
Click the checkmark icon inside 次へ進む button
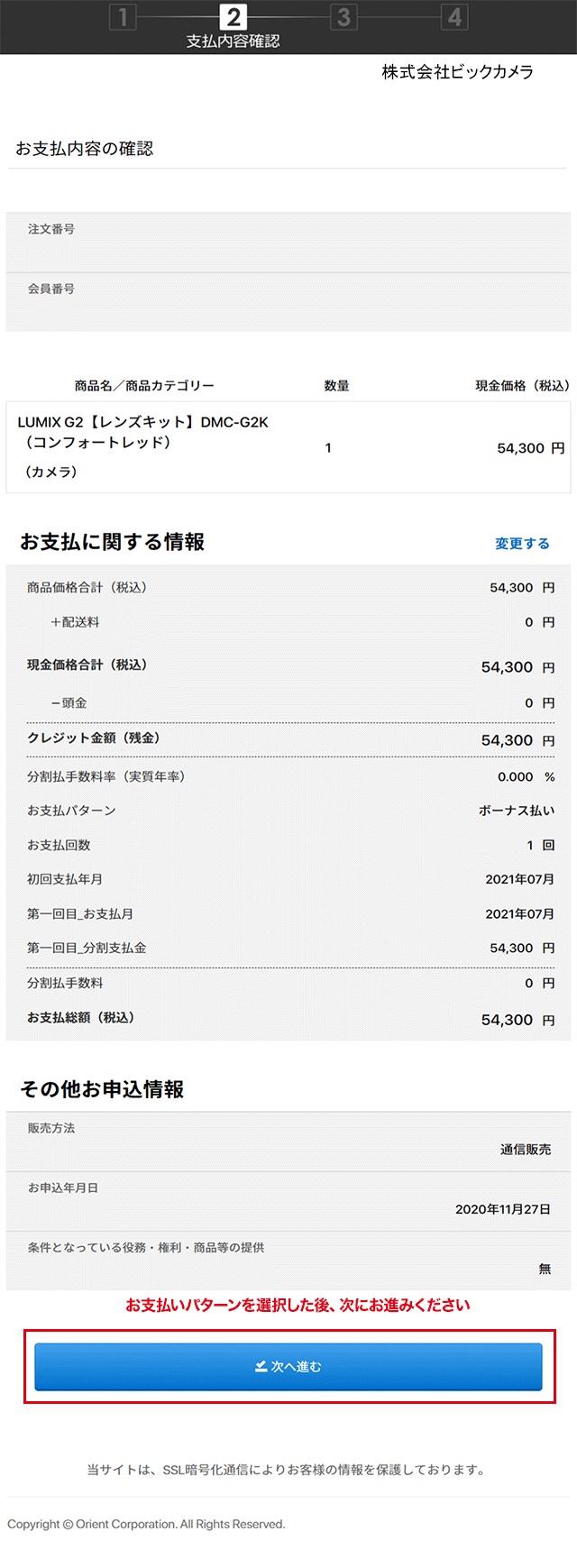click(262, 1365)
